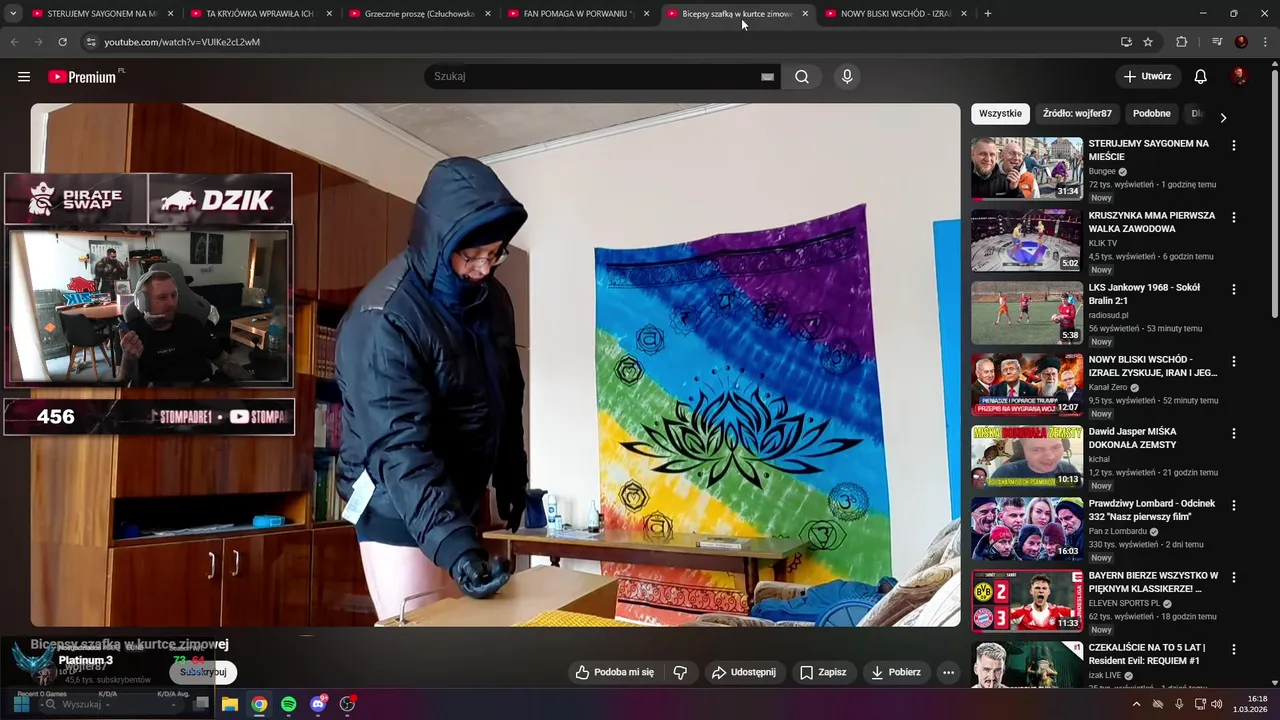Open File Explorer from the taskbar
The width and height of the screenshot is (1280, 720).
click(229, 704)
